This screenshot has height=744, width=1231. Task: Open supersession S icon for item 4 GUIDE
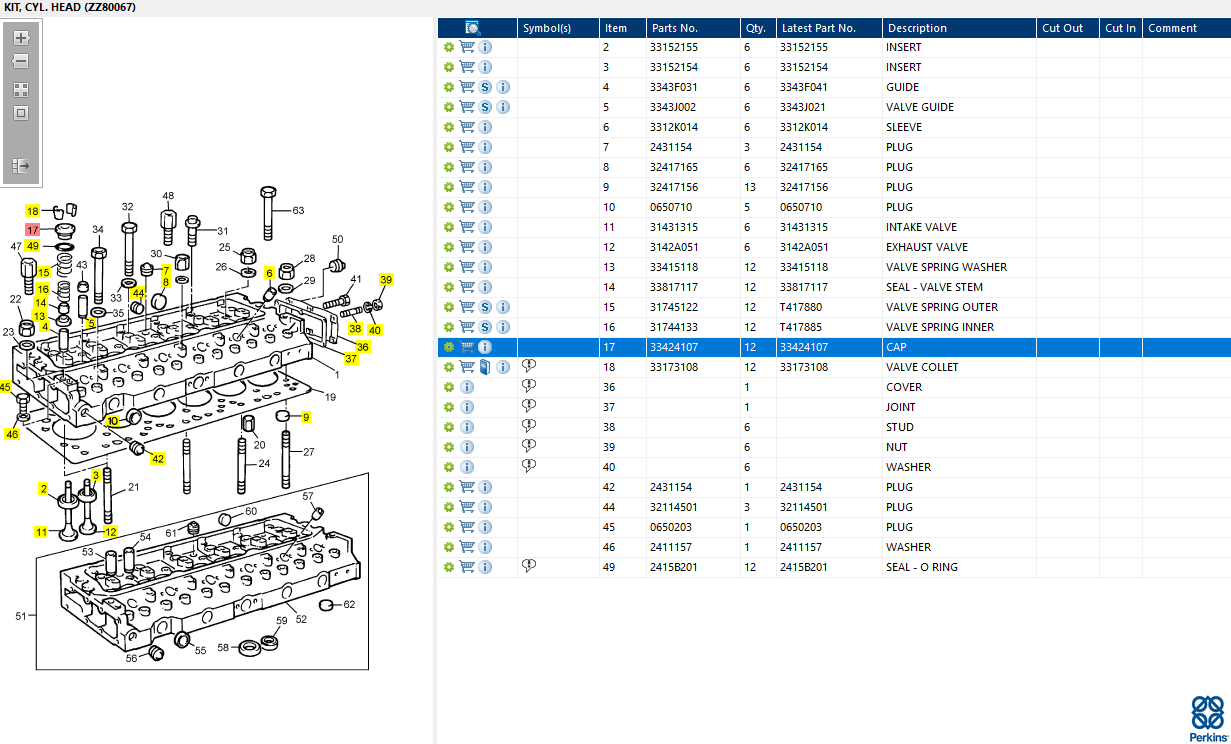tap(485, 87)
